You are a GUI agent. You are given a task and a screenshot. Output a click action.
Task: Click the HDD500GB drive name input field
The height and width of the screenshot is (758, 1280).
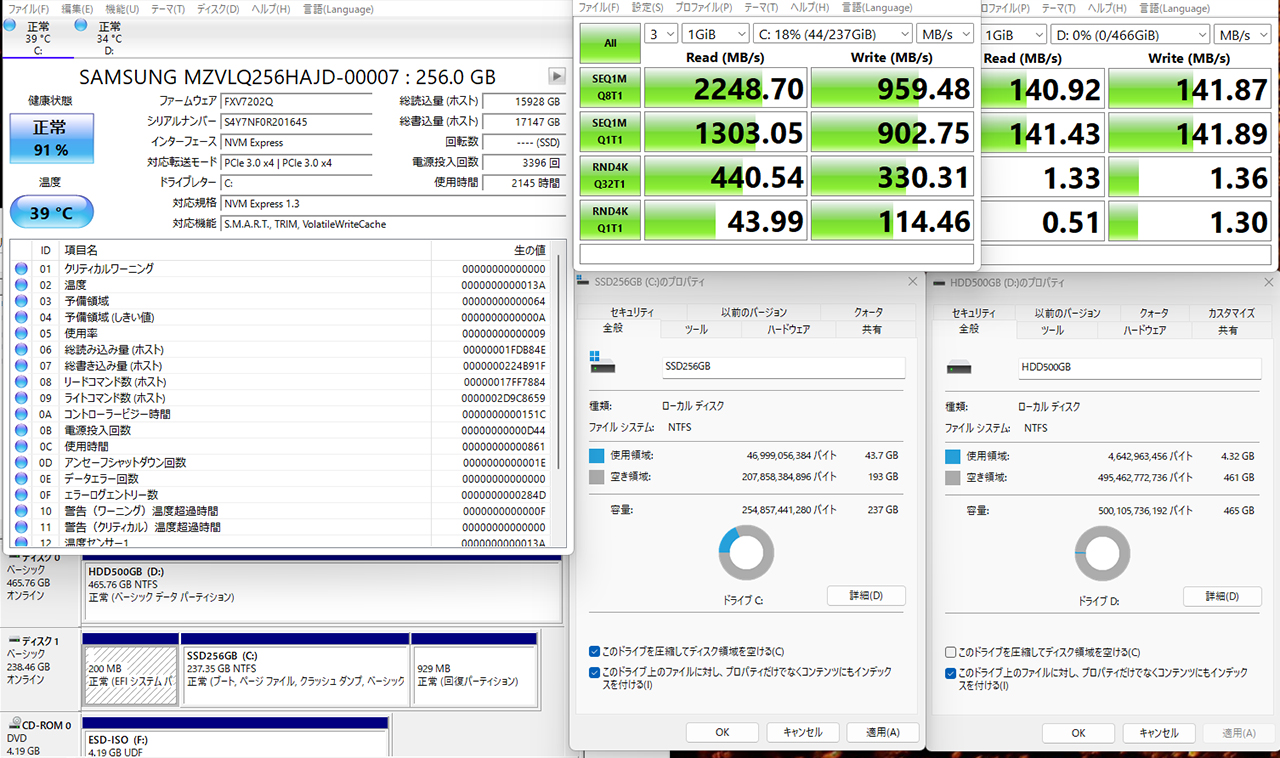coord(1139,367)
